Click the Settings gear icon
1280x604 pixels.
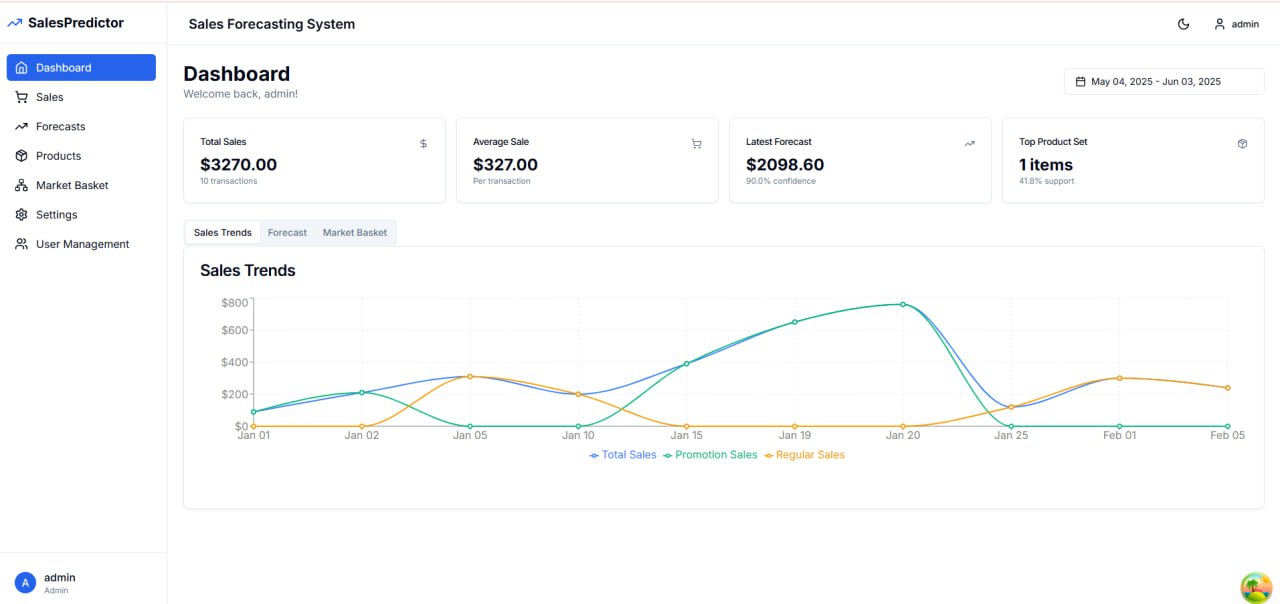pyautogui.click(x=21, y=214)
